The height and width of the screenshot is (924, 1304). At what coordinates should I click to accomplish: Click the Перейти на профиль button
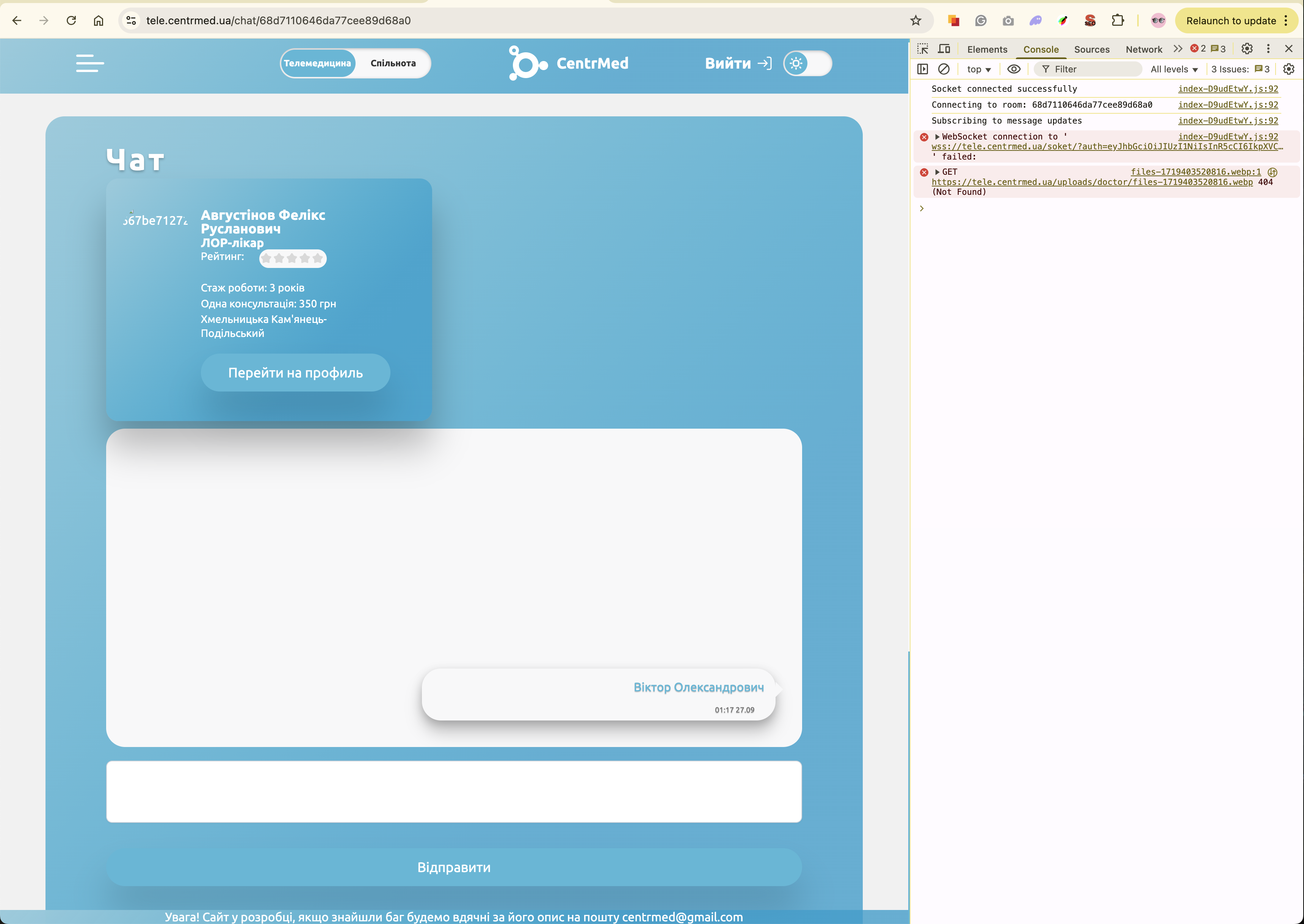(x=295, y=373)
